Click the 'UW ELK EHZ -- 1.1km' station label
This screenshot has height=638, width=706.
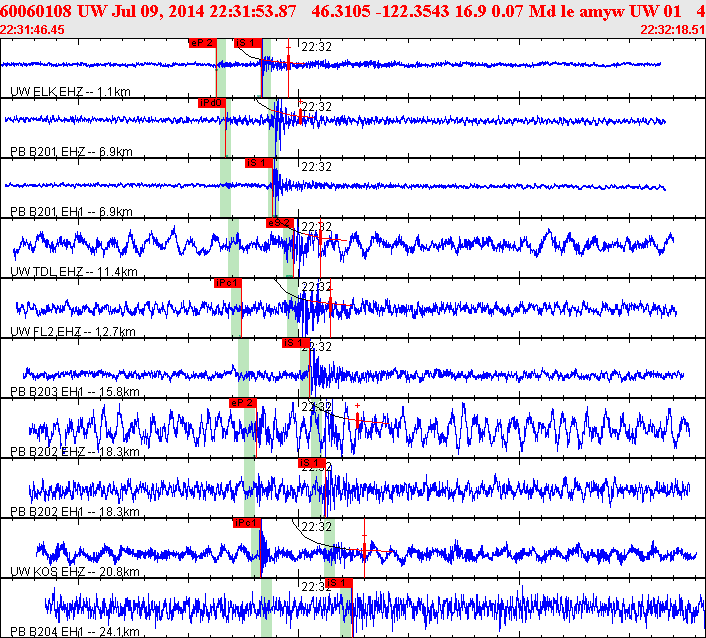[x=70, y=92]
